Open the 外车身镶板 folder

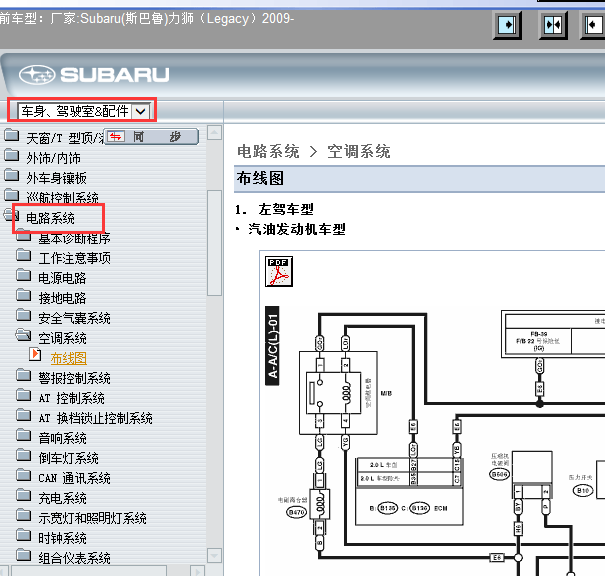[x=56, y=178]
